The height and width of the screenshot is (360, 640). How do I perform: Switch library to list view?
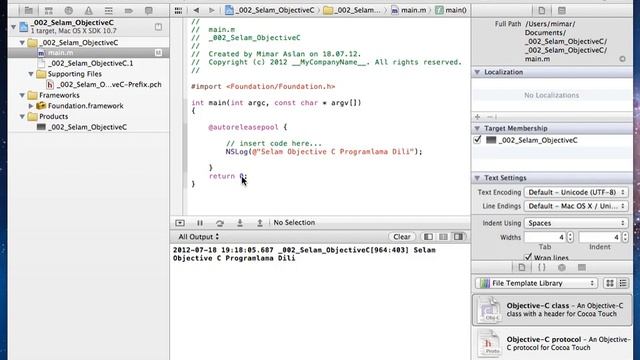coord(623,283)
